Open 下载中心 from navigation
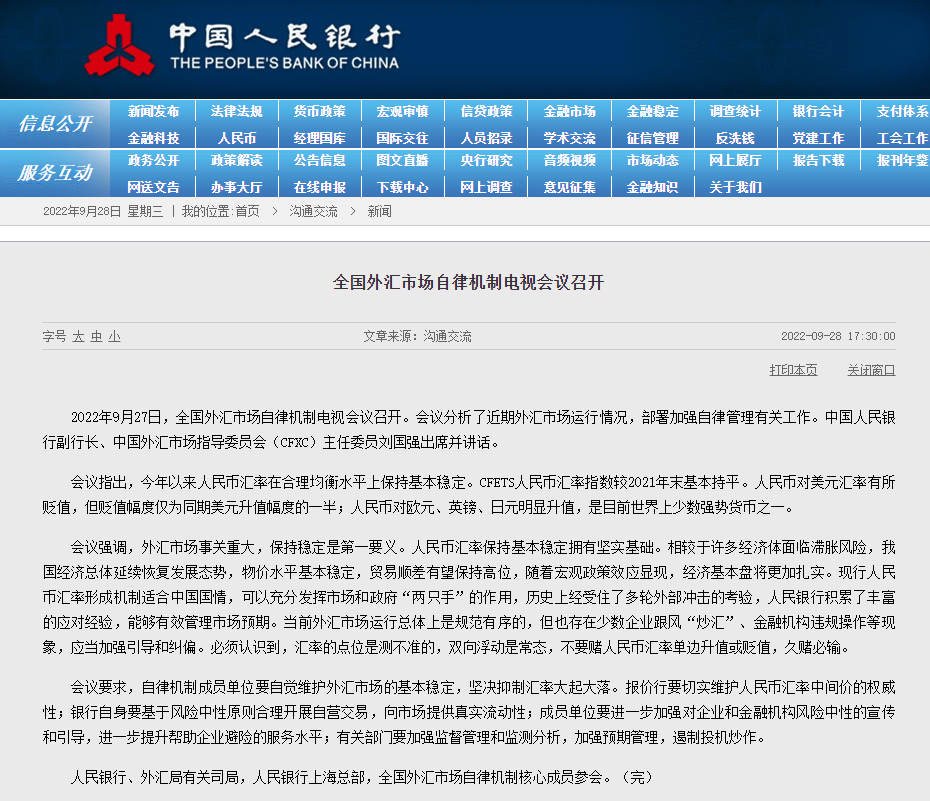 click(x=402, y=187)
